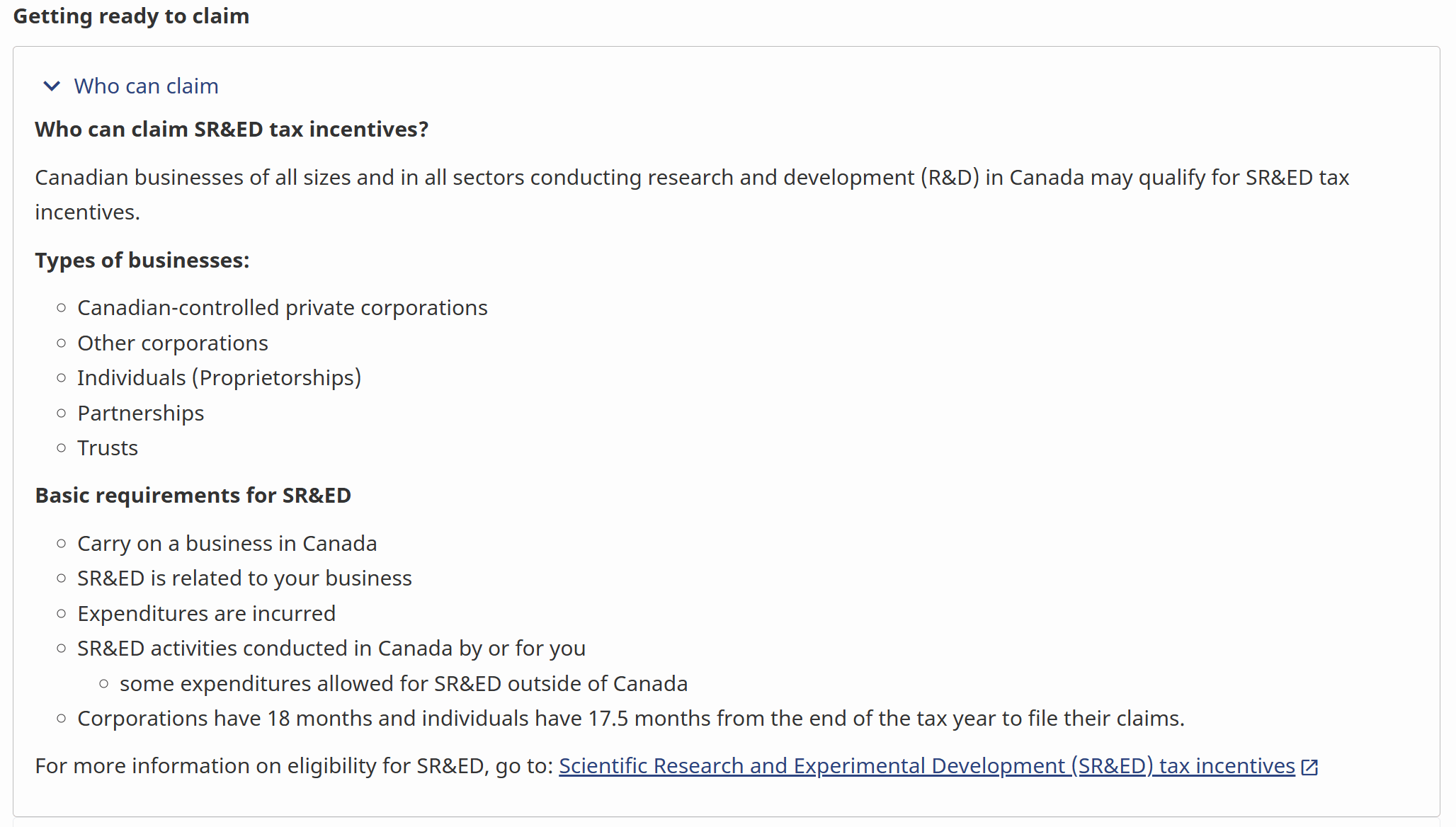Select the 'Getting ready to claim' heading
The width and height of the screenshot is (1456, 827).
click(x=131, y=16)
